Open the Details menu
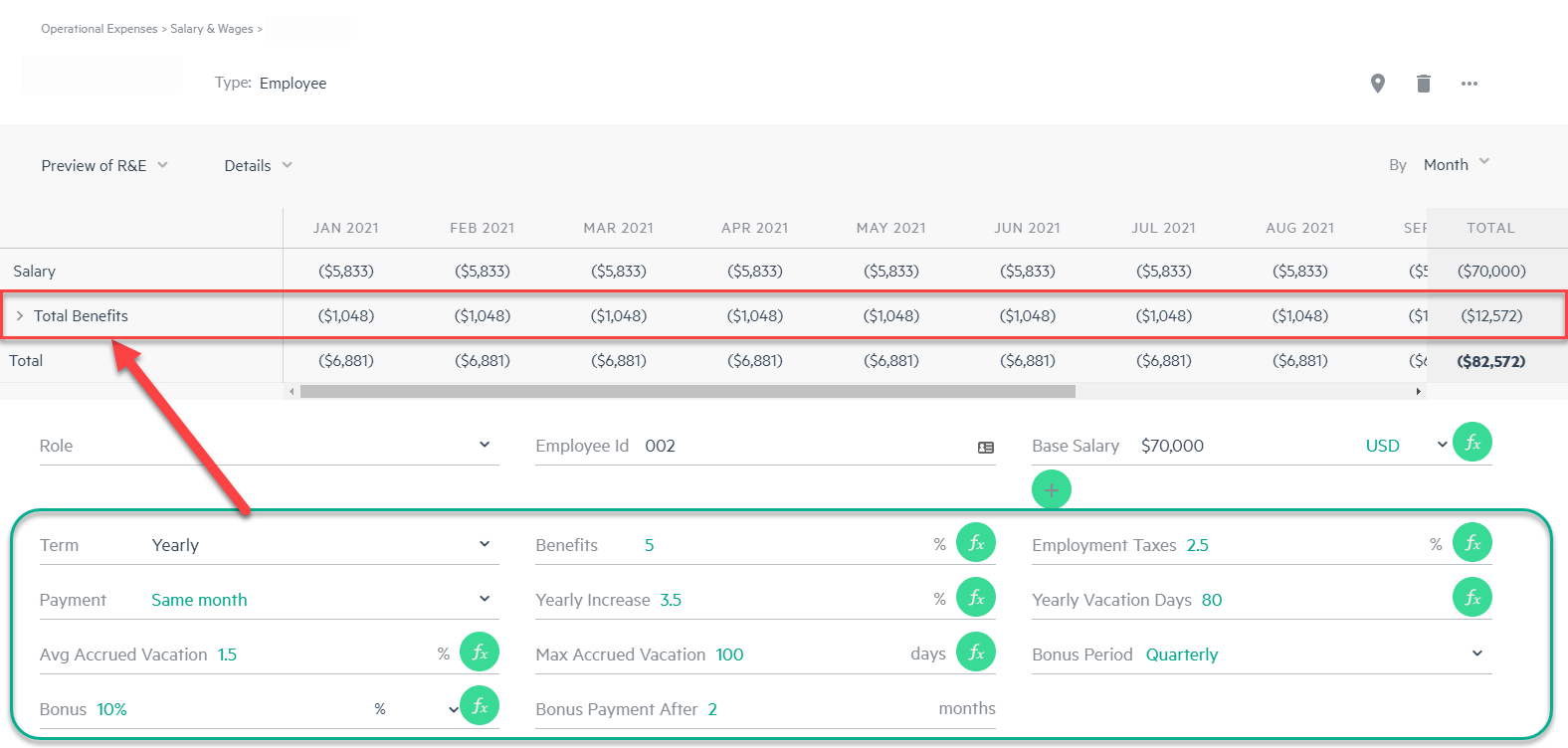The height and width of the screenshot is (748, 1568). (x=258, y=166)
